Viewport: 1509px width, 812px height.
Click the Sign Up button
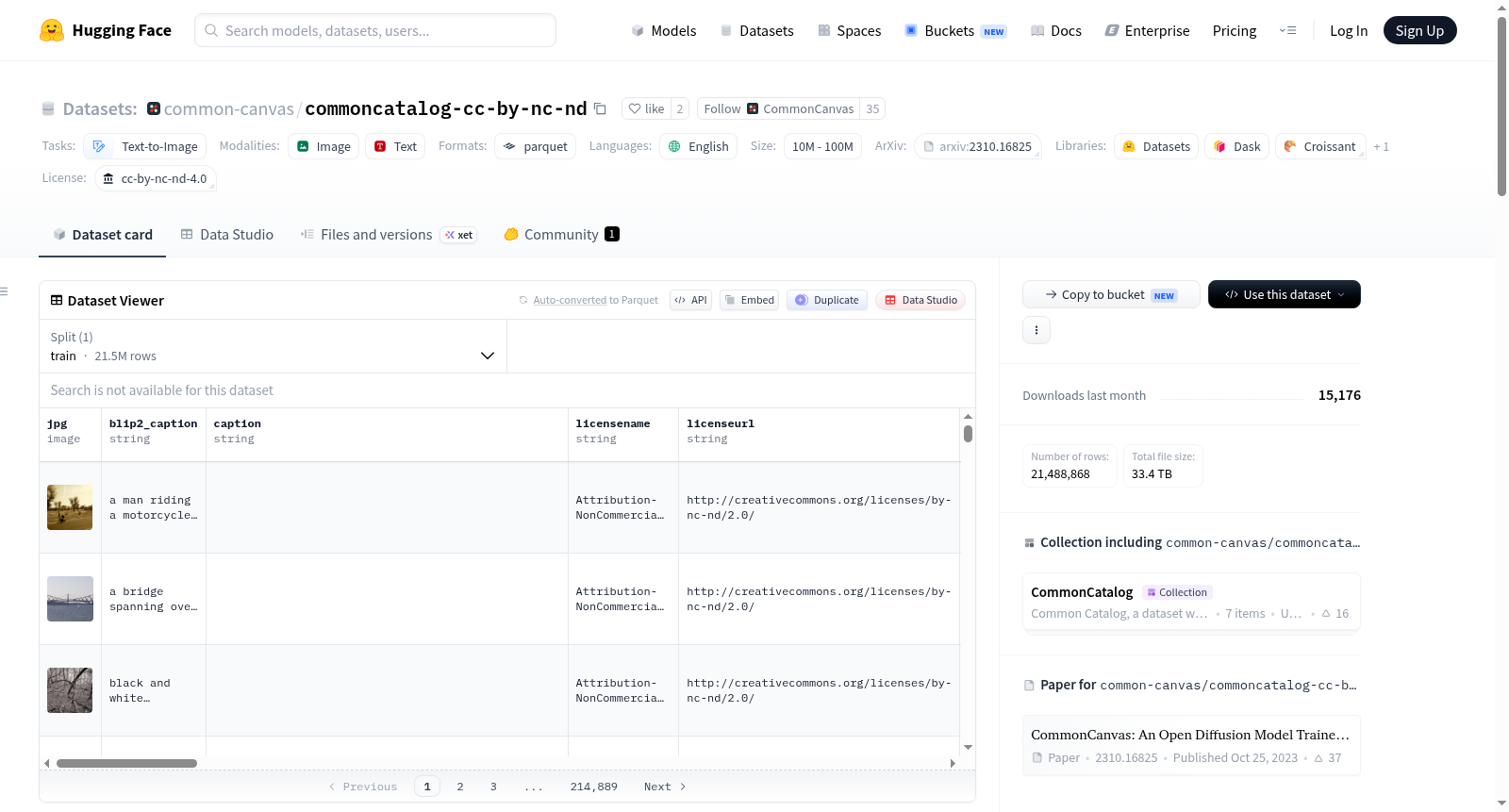tap(1419, 30)
